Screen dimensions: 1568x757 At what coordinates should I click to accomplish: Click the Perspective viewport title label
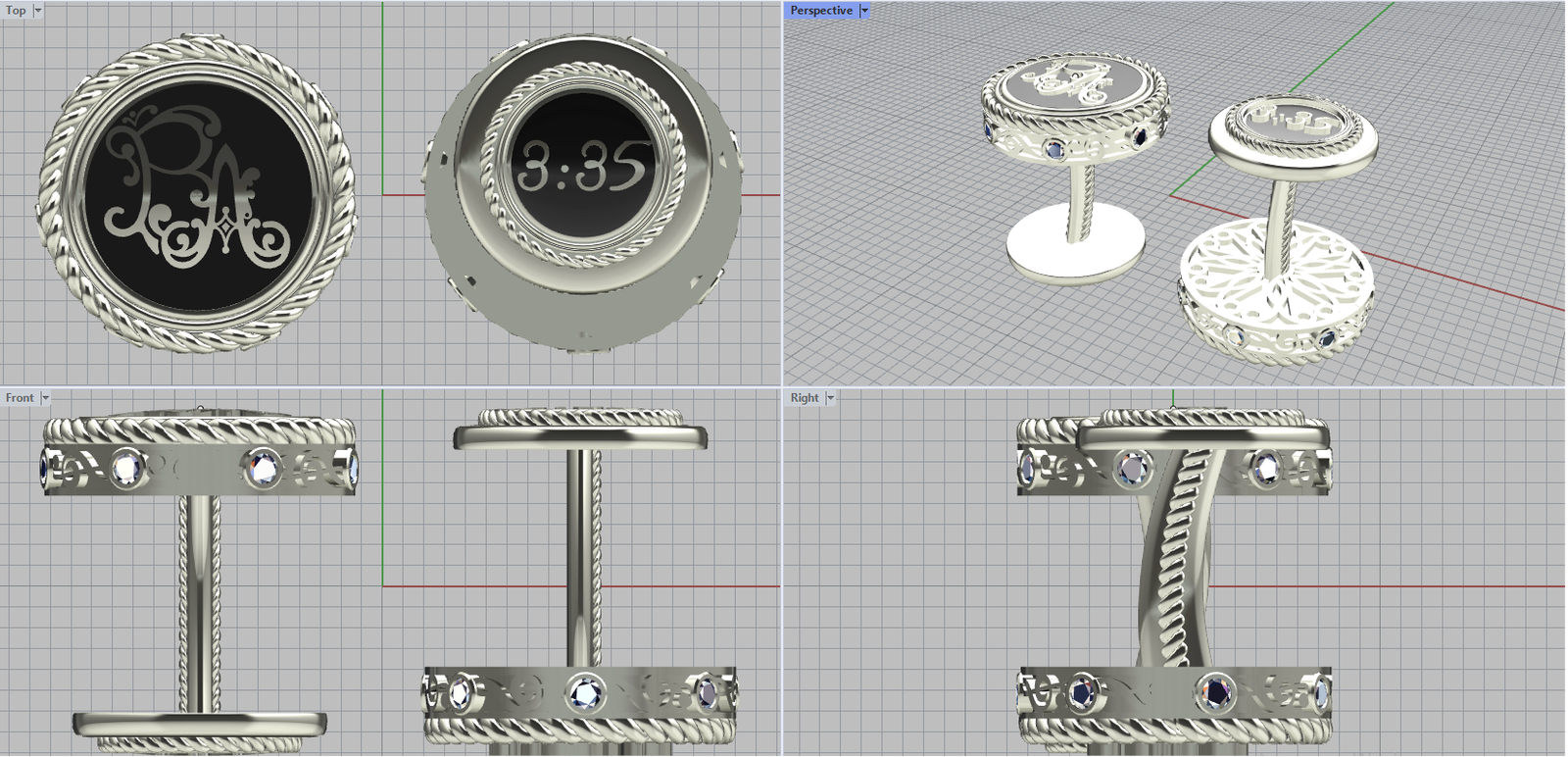(x=821, y=10)
